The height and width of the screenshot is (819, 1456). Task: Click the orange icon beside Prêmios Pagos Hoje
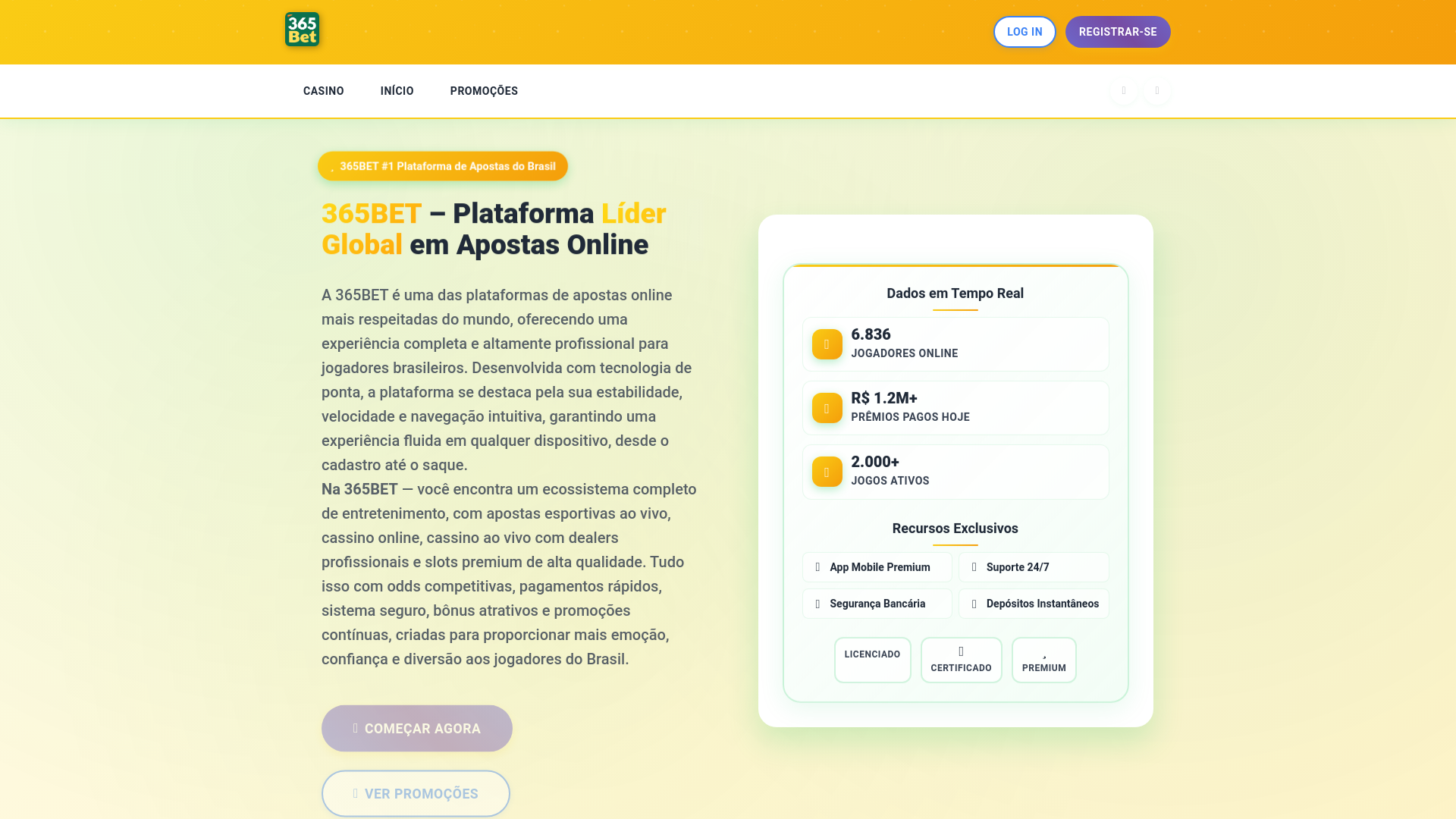click(827, 408)
